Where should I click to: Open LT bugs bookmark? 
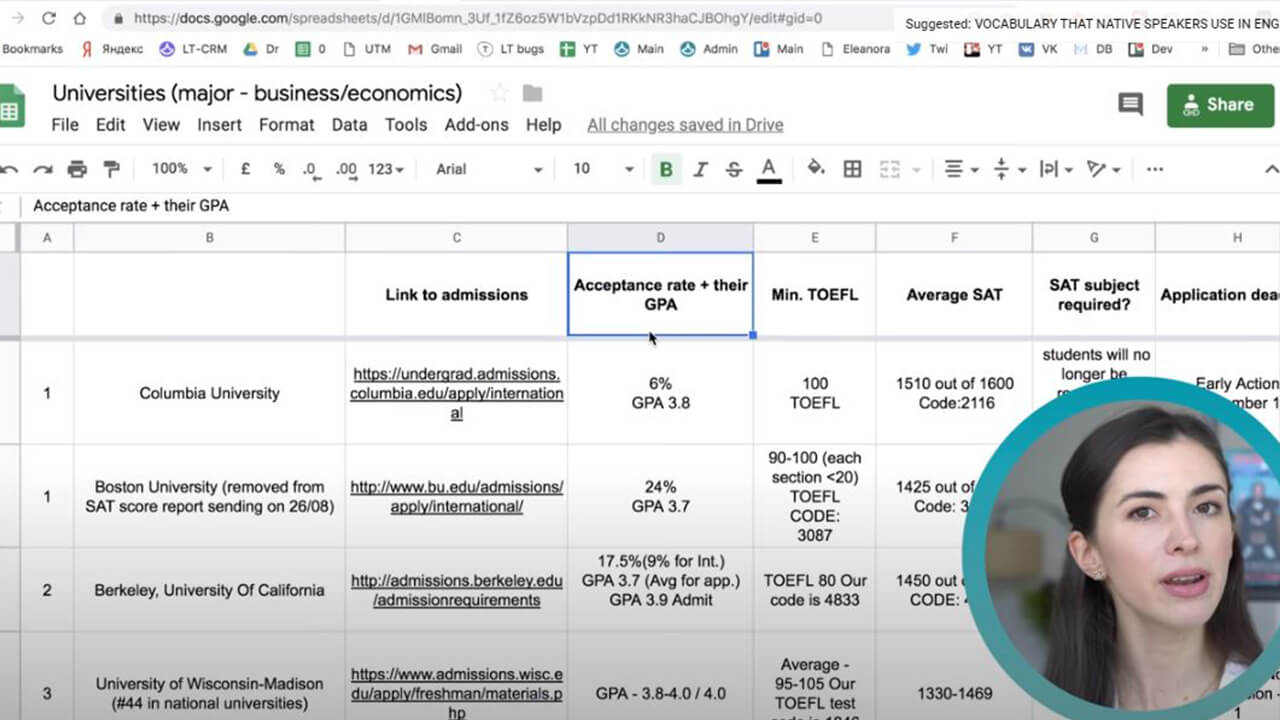tap(509, 48)
